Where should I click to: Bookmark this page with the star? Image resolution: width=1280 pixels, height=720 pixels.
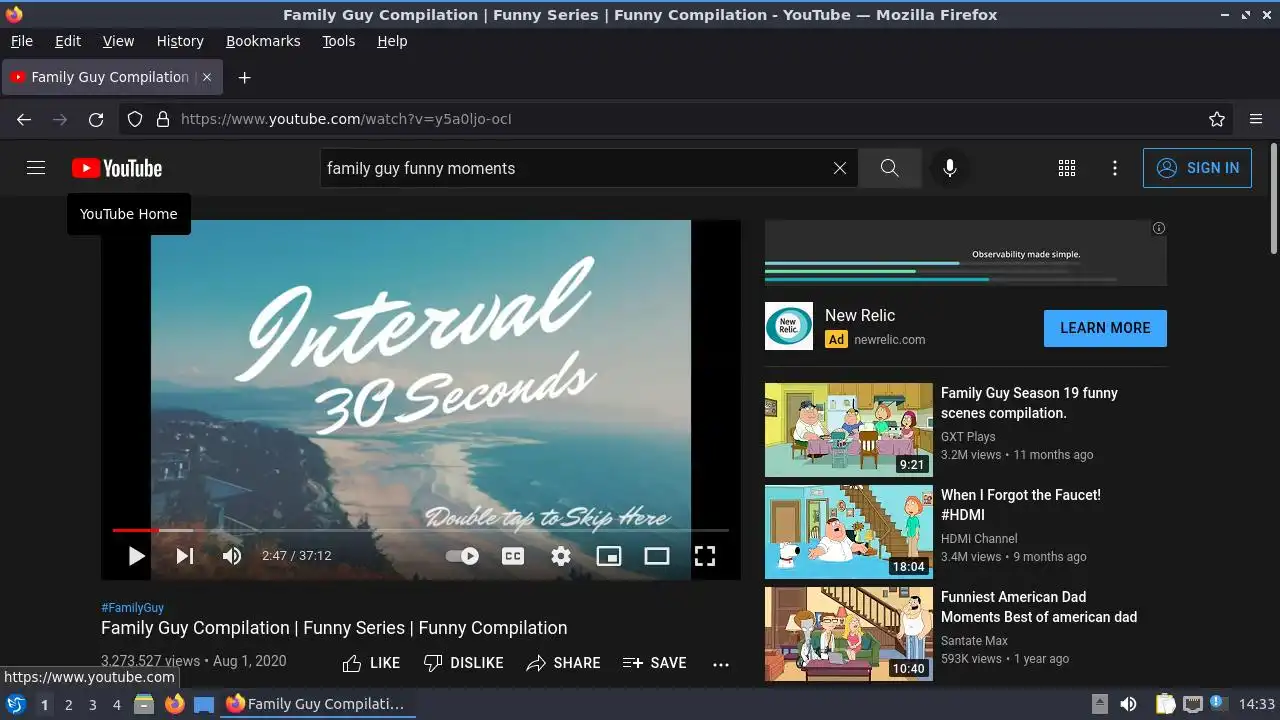coord(1217,119)
